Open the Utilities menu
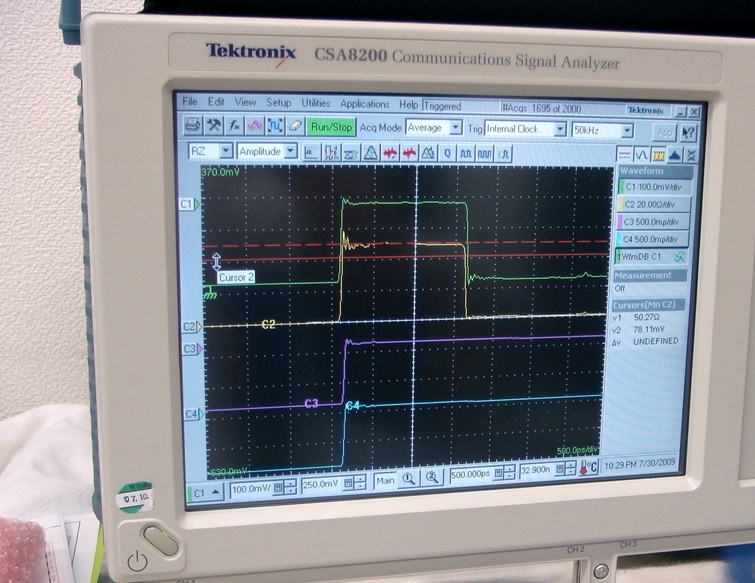 [x=316, y=104]
